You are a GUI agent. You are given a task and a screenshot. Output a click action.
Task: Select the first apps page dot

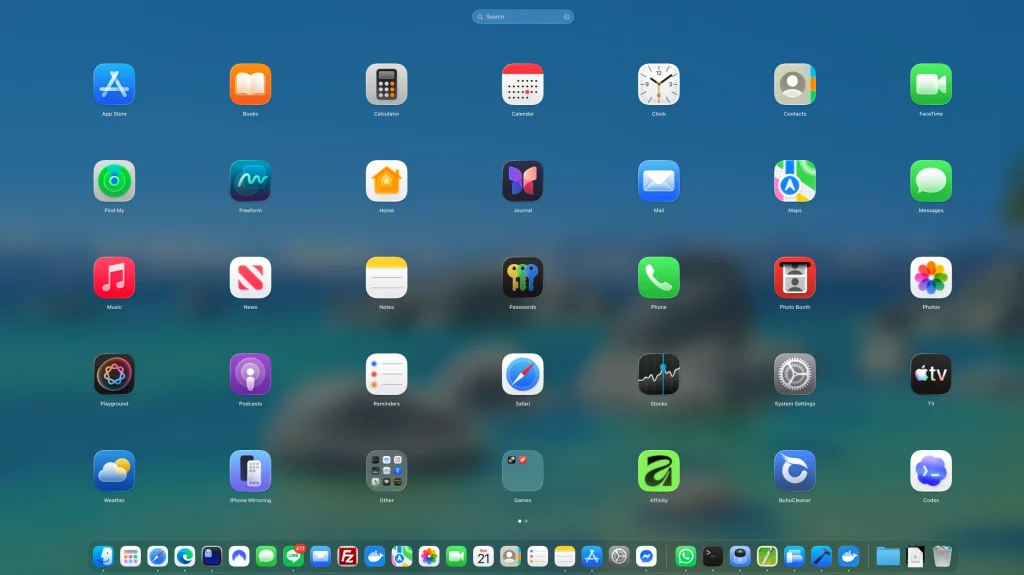tap(520, 521)
